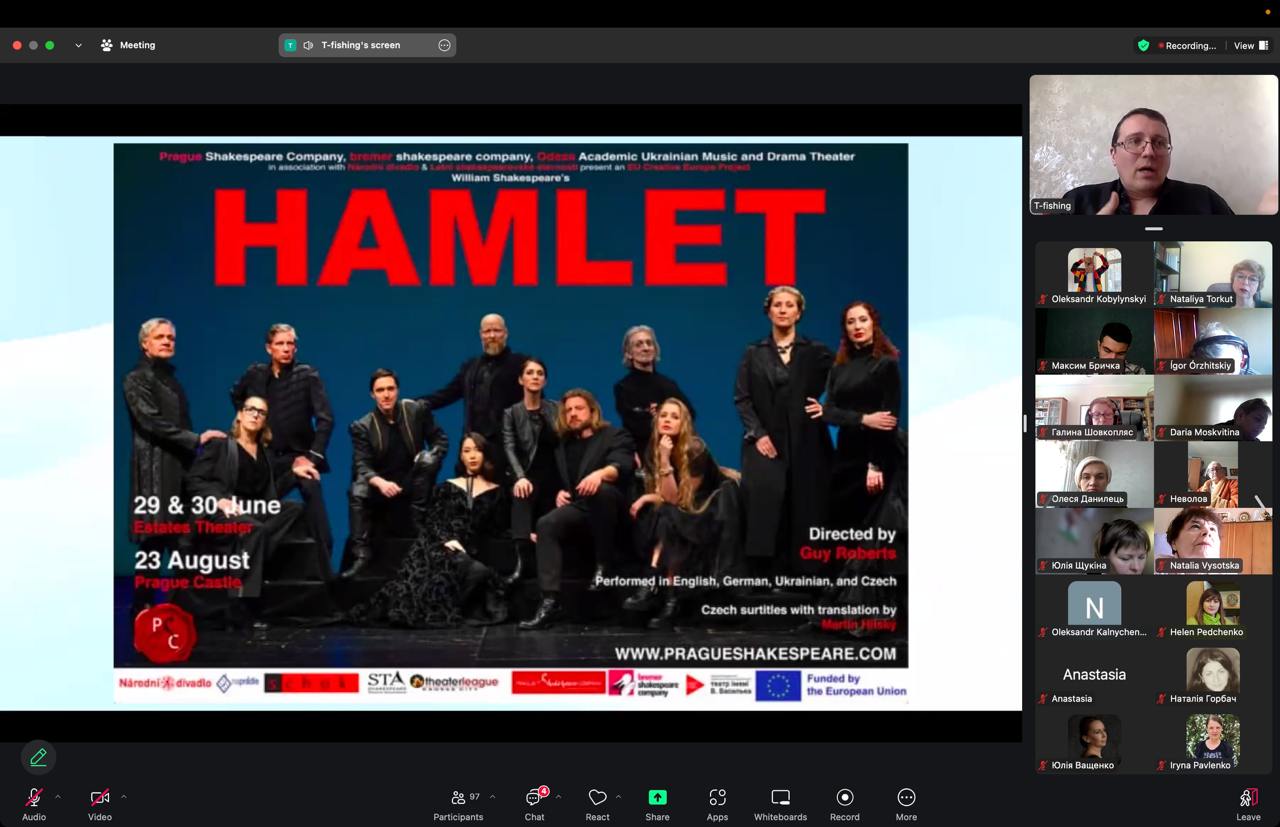Expand the video options arrow

click(x=124, y=797)
